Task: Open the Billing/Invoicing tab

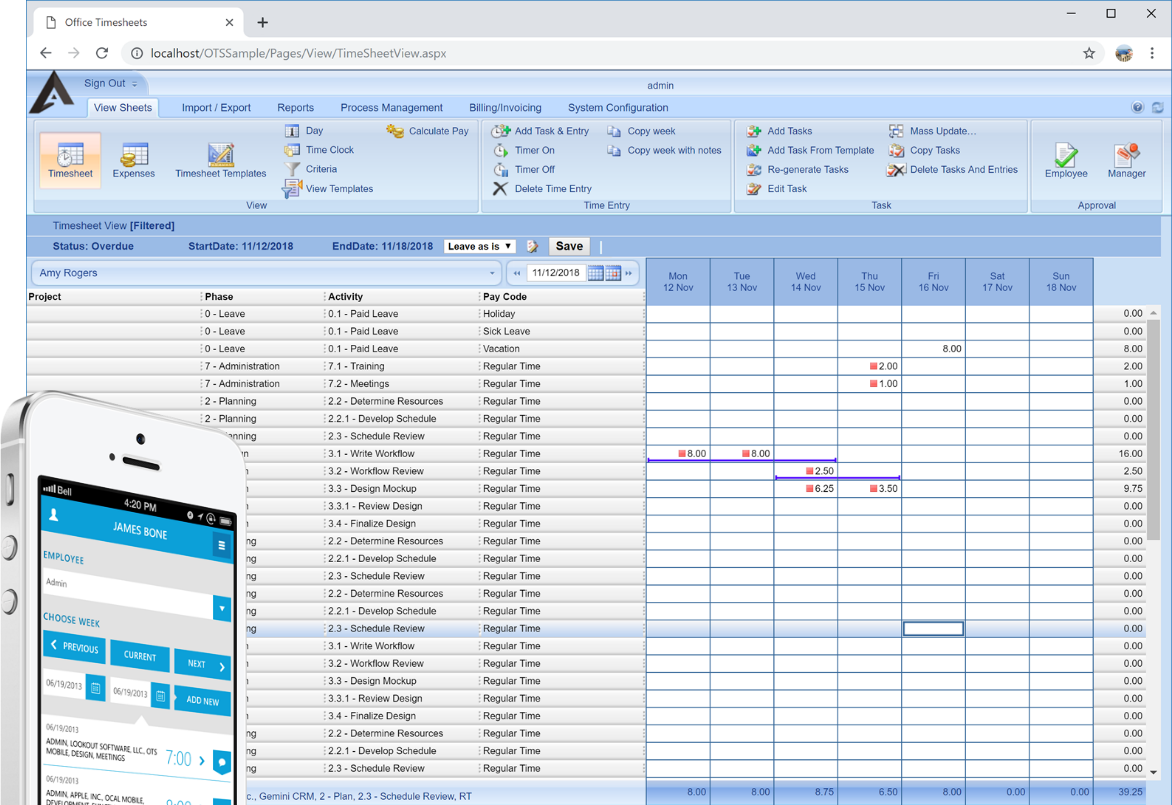Action: pyautogui.click(x=505, y=108)
